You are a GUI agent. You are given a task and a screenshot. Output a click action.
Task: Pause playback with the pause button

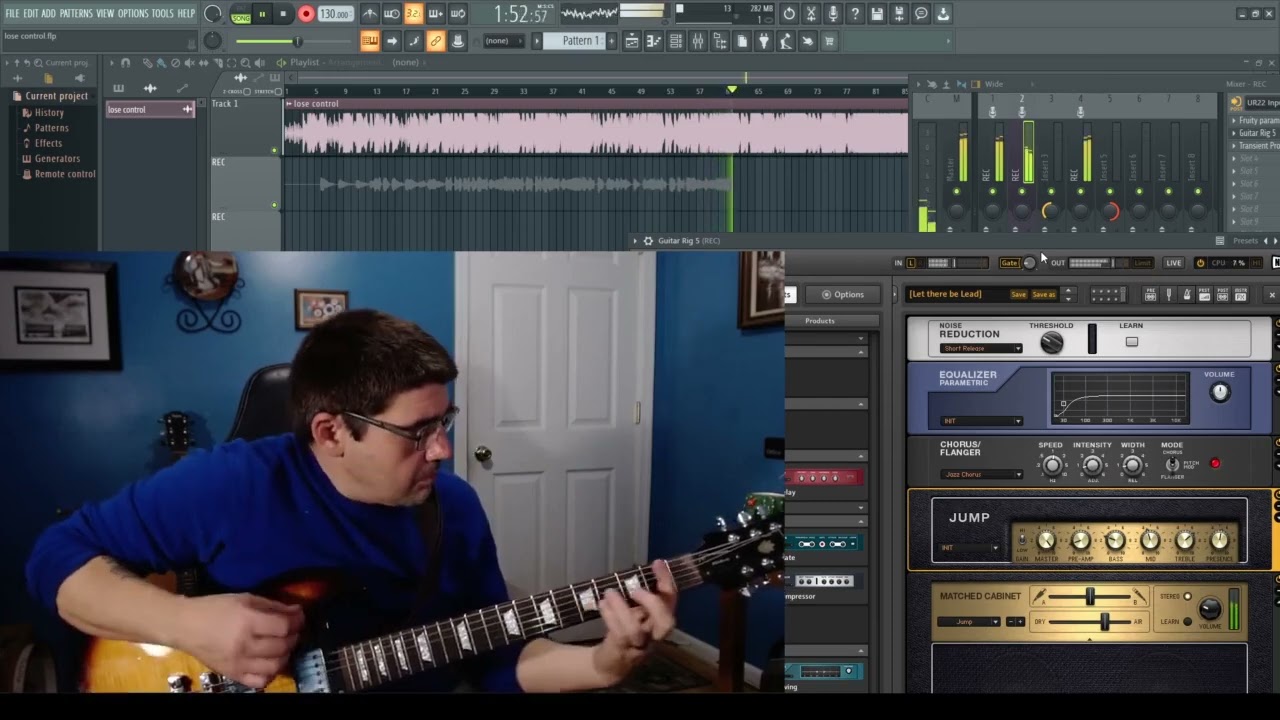262,14
